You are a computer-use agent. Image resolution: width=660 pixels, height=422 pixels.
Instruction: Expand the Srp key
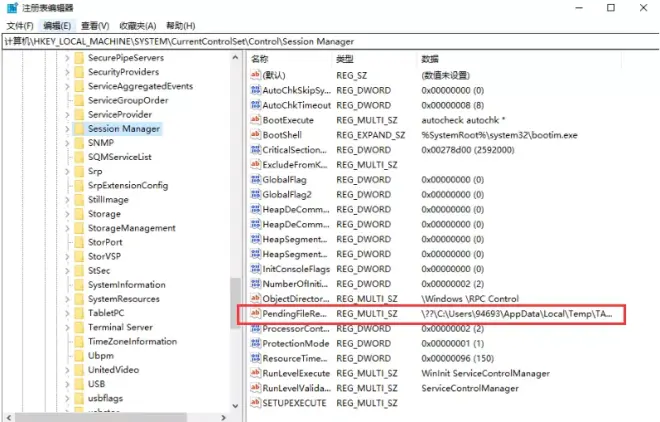(x=67, y=171)
